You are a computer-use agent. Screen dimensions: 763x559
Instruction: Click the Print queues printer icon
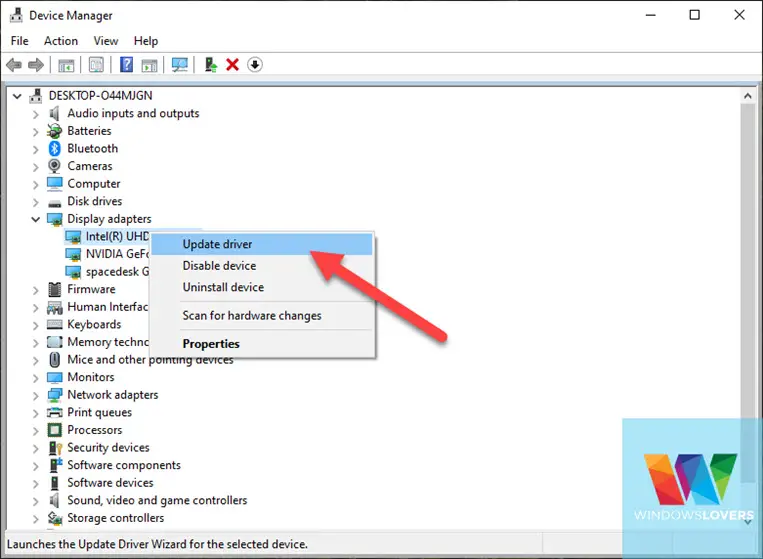pos(54,413)
